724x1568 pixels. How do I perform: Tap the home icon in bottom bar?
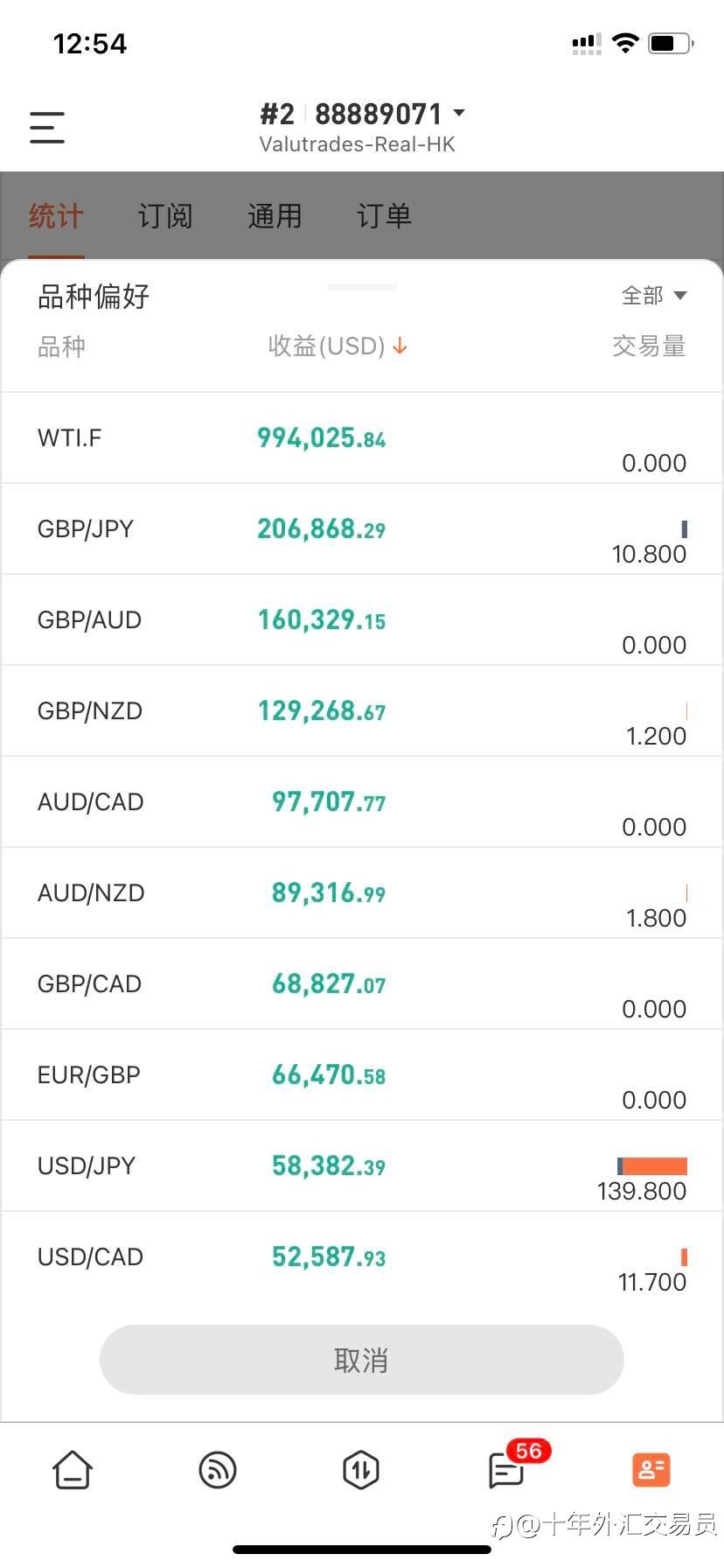click(x=73, y=1470)
